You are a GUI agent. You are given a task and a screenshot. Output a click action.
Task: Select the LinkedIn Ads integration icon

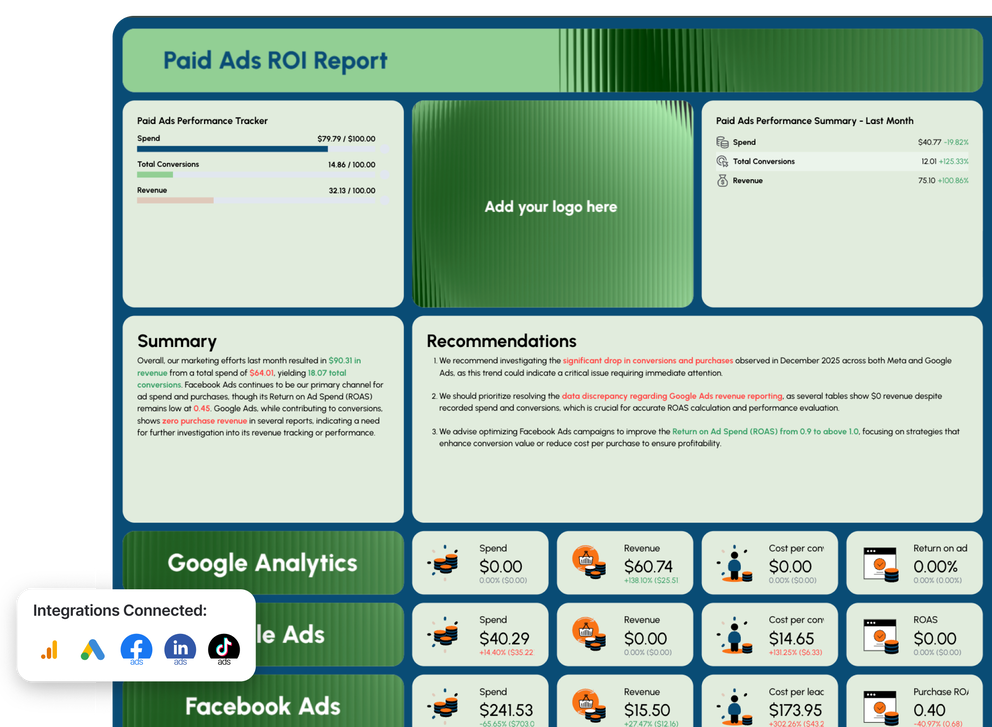pos(180,648)
